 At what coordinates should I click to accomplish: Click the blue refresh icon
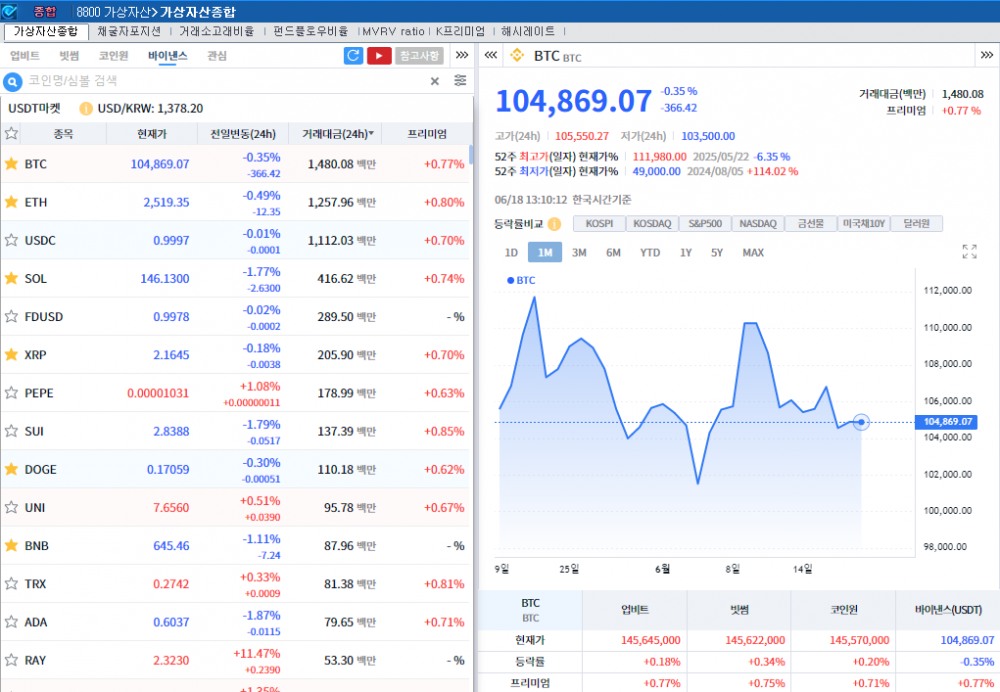(353, 56)
